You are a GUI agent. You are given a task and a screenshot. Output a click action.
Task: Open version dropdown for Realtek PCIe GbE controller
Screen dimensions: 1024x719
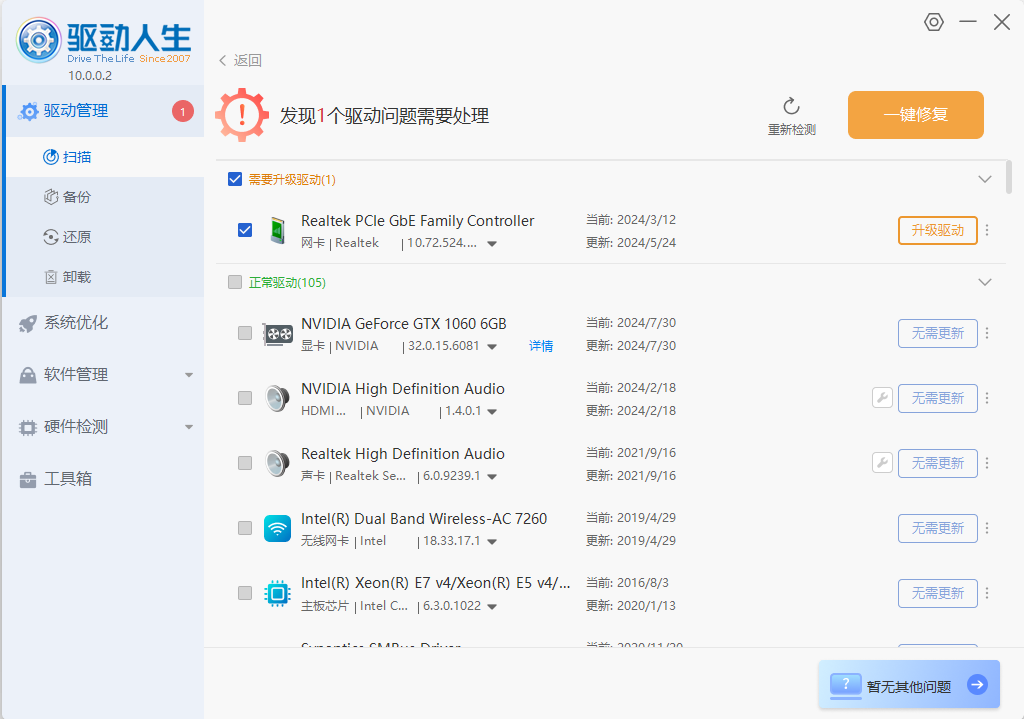point(492,244)
